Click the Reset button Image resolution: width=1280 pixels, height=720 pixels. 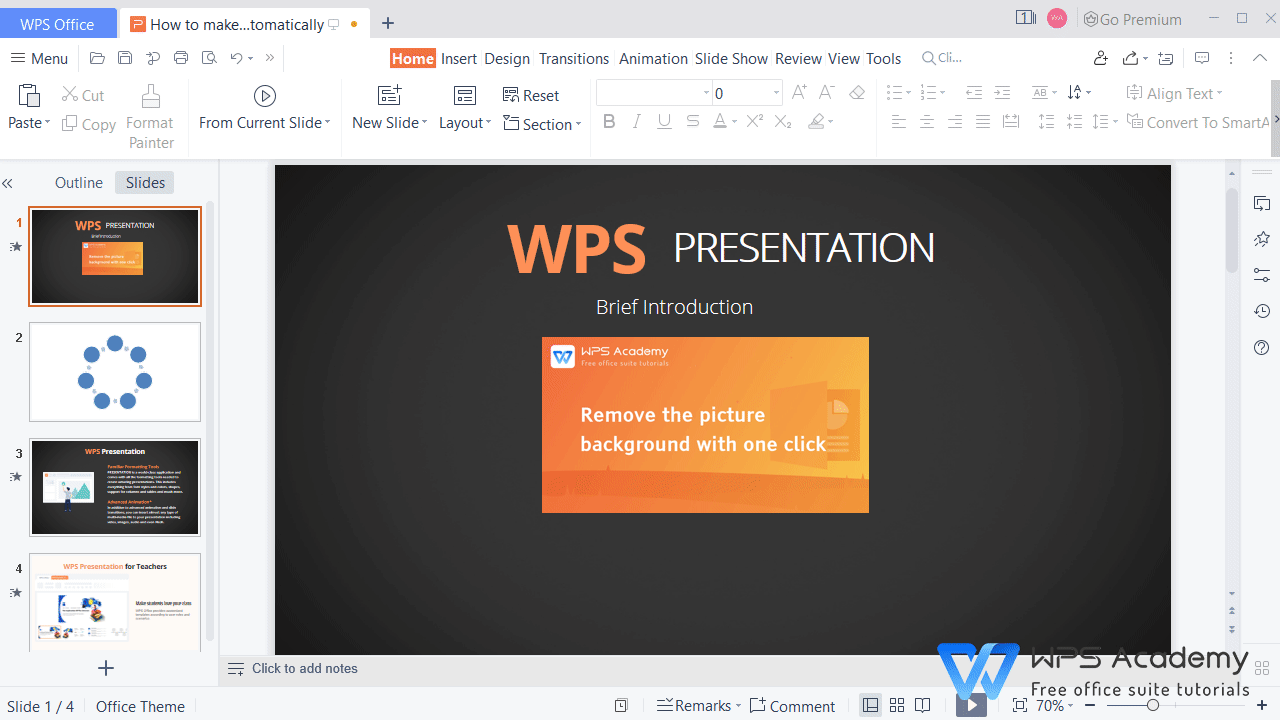click(x=531, y=95)
